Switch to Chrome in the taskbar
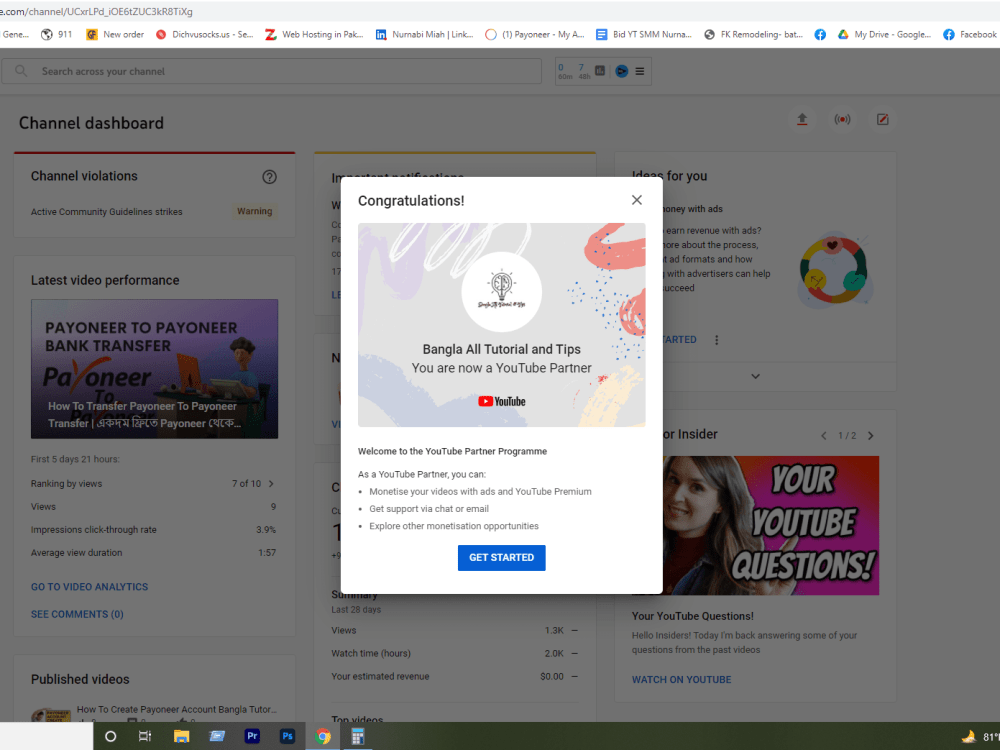1000x750 pixels. click(323, 737)
